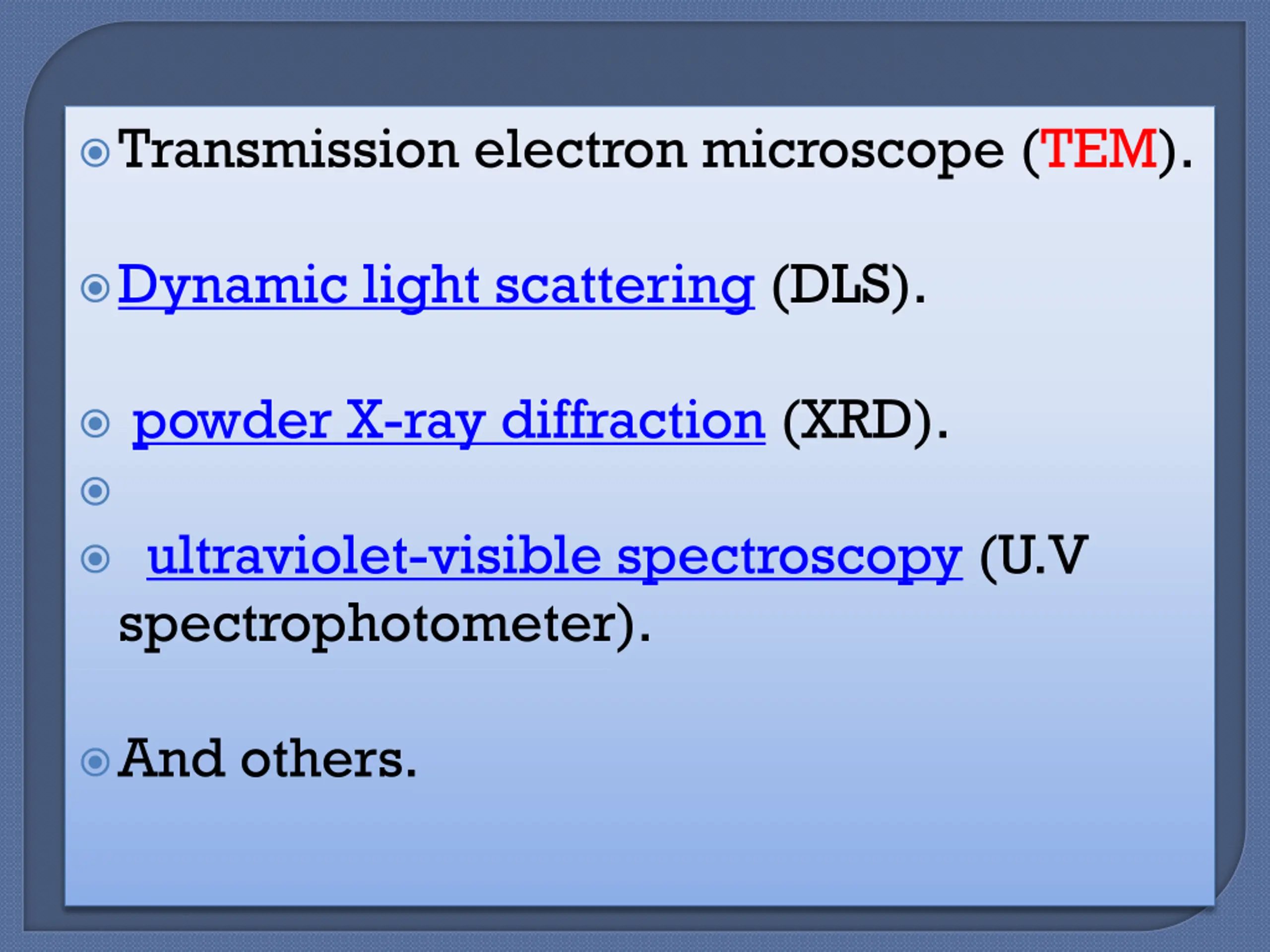Screen dimensions: 1270x952
Task: Click the red TEM abbreviation
Action: (x=1098, y=150)
